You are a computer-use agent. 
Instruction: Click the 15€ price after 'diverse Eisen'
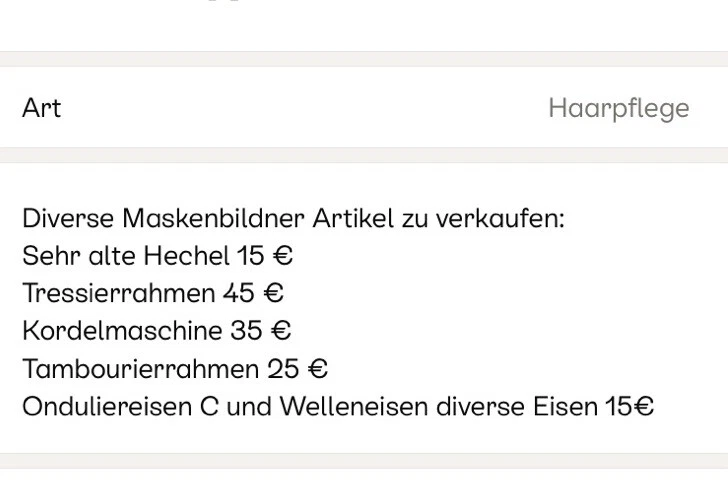pos(629,407)
